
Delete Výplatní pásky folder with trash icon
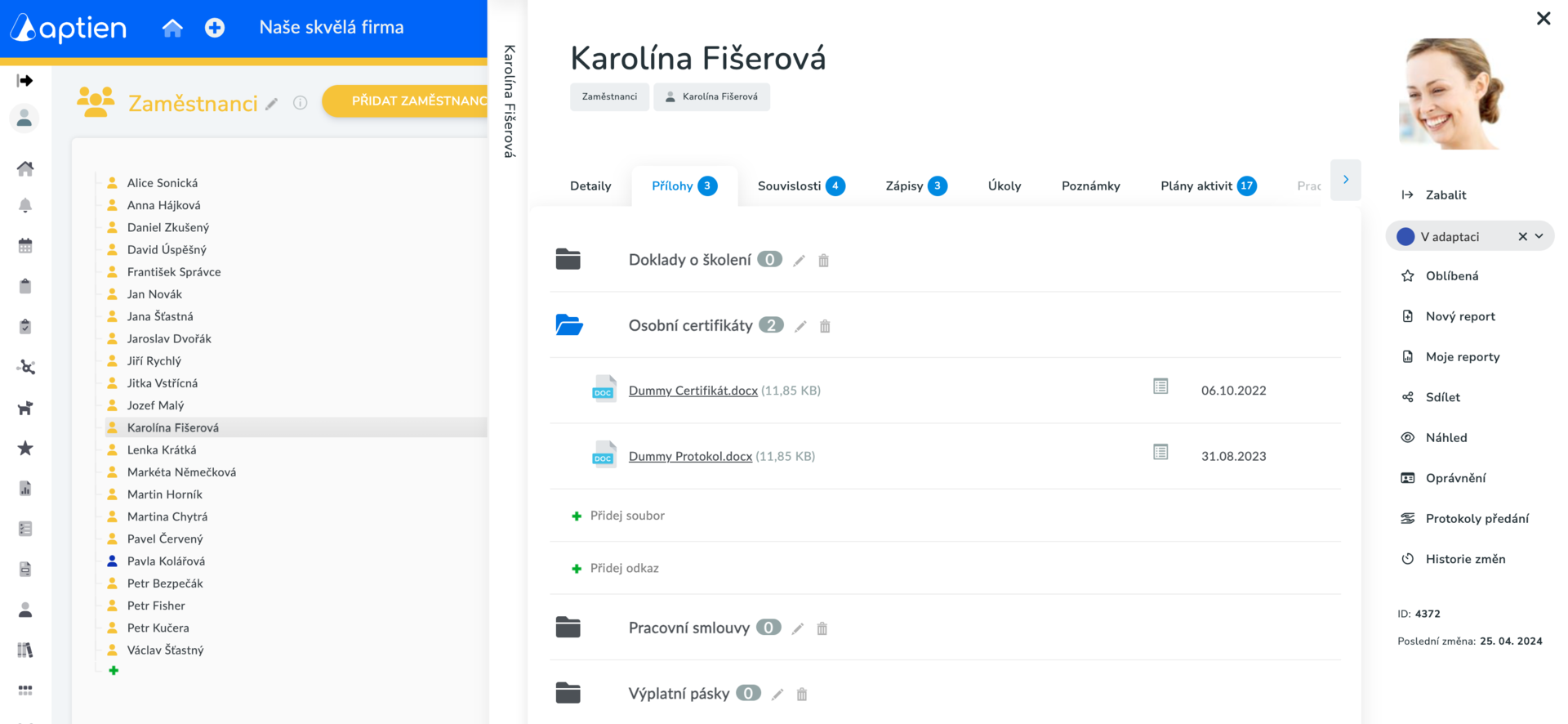[x=802, y=694]
